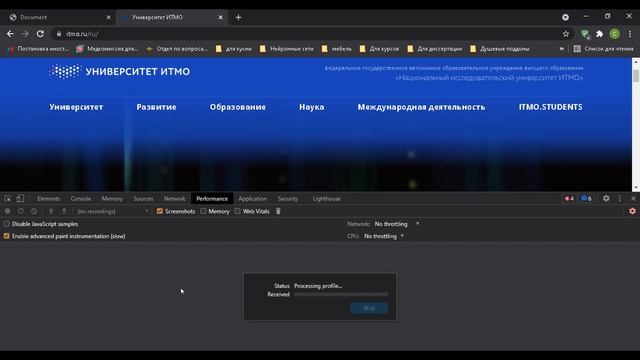Click the Университет ИТМО logo
The image size is (640, 360).
(x=120, y=71)
